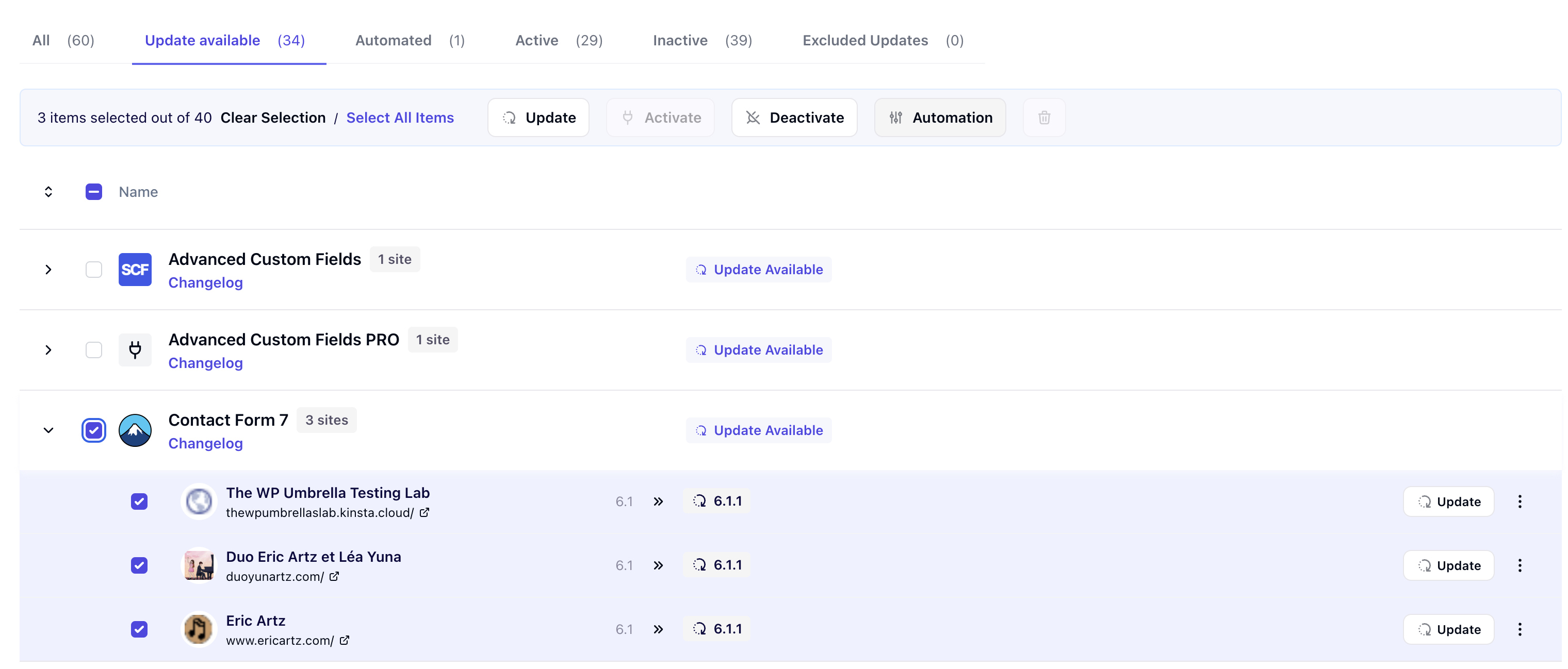Screen dimensions: 1568x669
Task: Open www.ericartz.com external link icon
Action: pyautogui.click(x=345, y=641)
